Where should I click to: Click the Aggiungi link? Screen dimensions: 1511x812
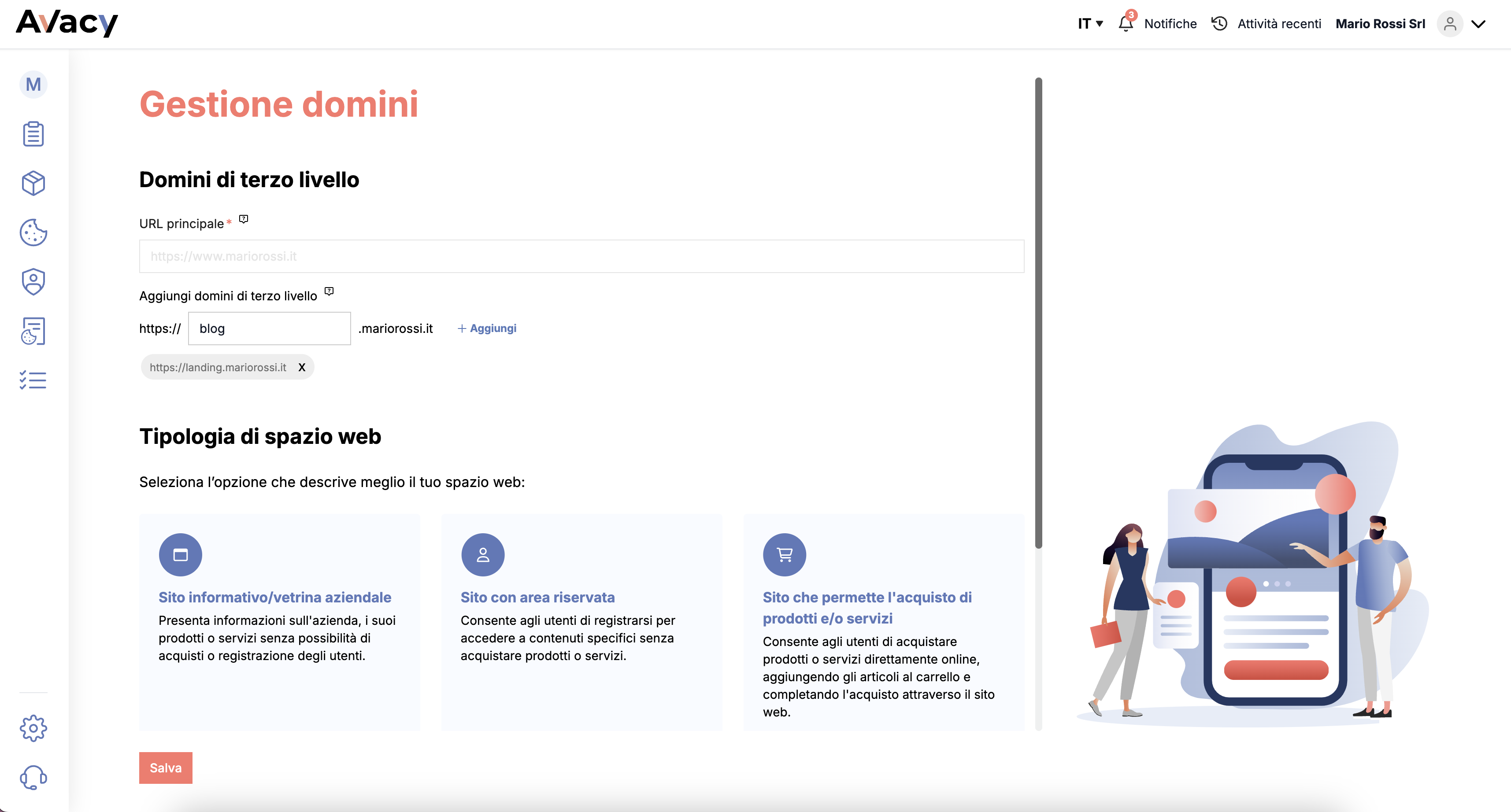click(x=487, y=328)
